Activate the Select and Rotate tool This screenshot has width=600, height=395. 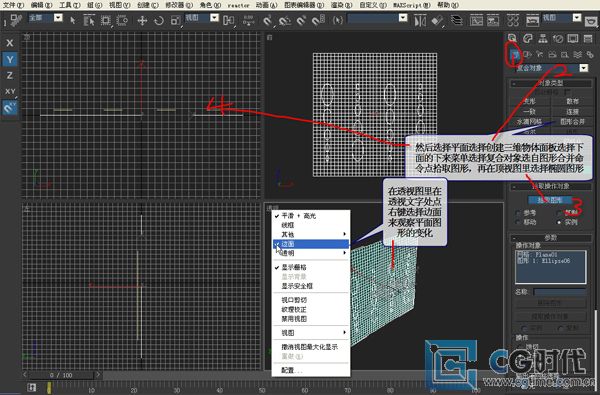click(x=158, y=20)
